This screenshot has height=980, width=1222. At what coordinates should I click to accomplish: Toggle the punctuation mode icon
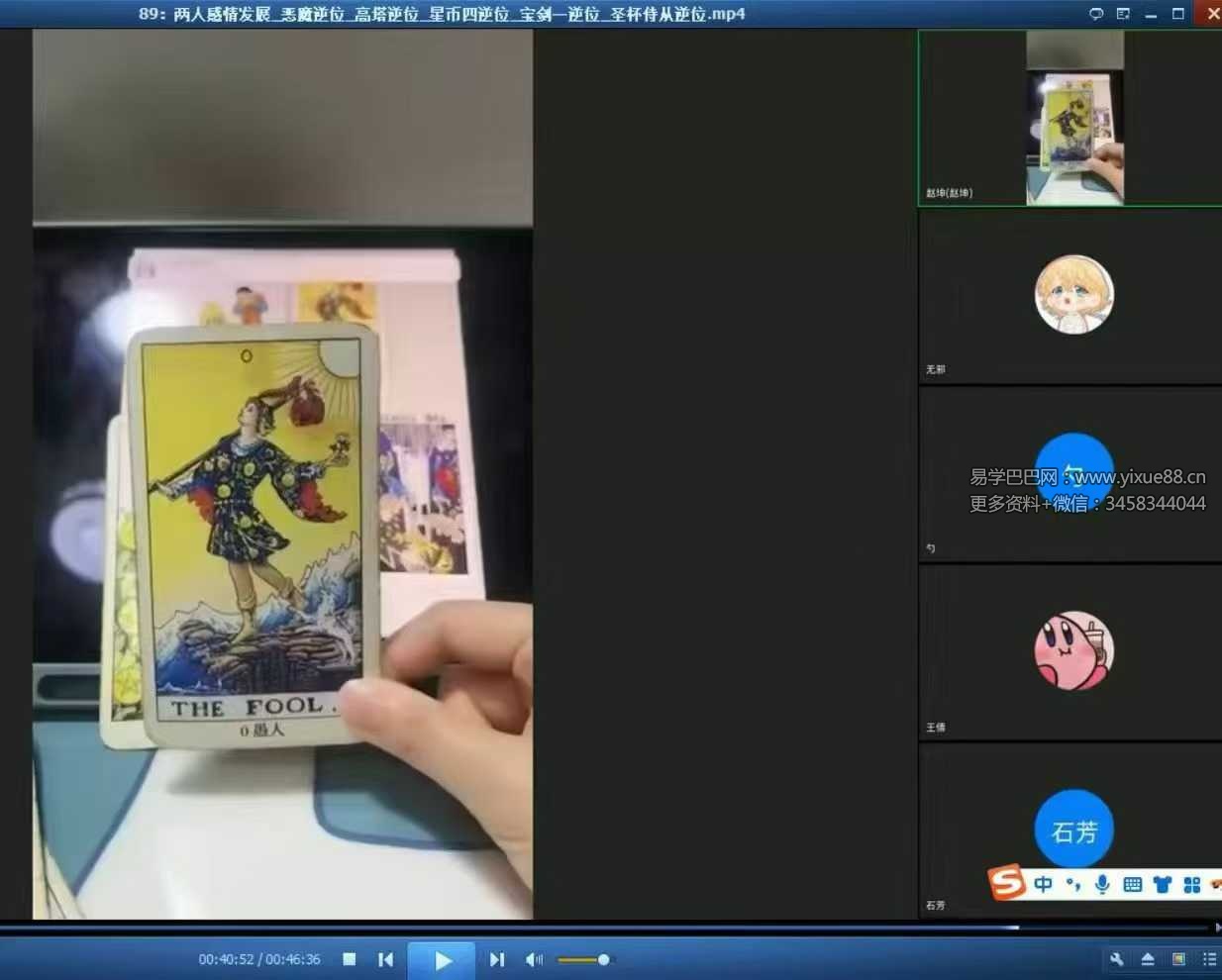coord(1073,884)
